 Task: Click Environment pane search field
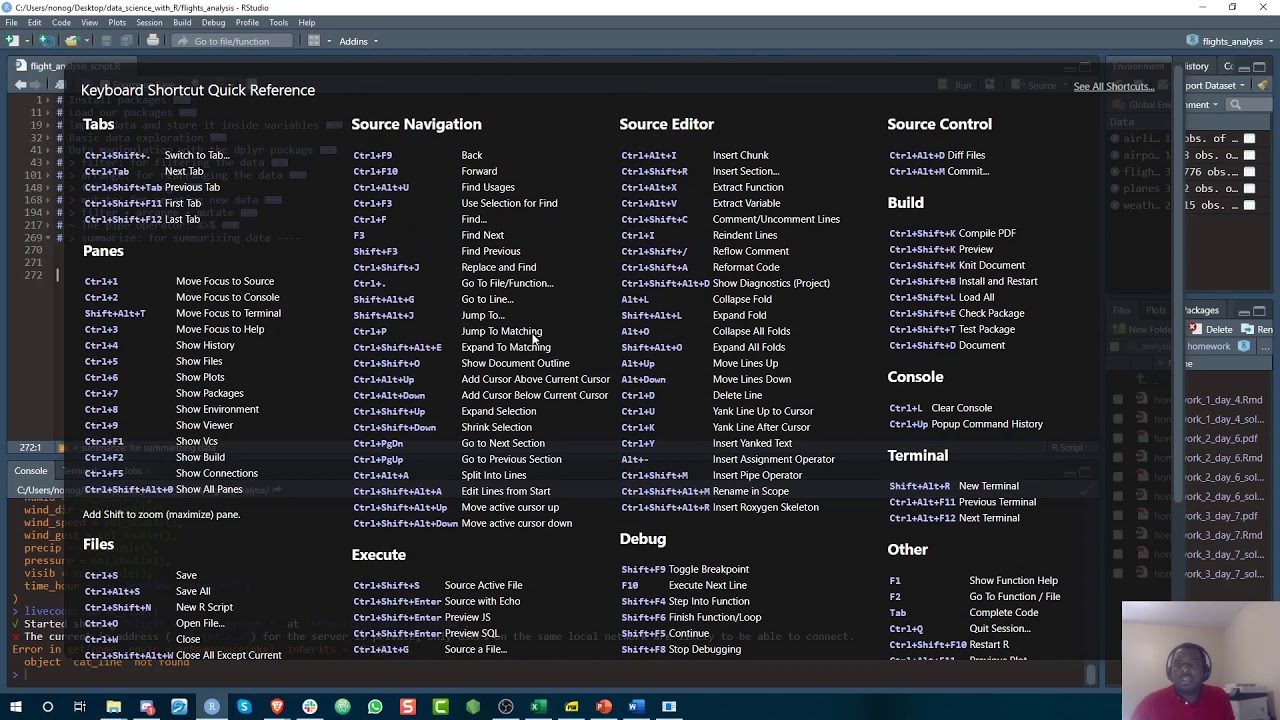1248,104
